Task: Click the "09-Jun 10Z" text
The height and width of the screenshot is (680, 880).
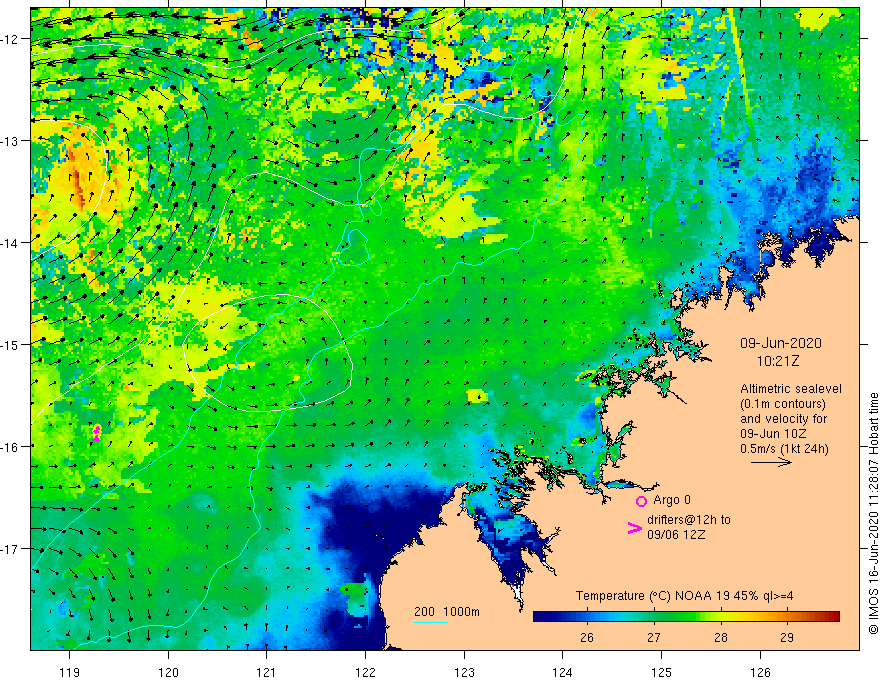Action: pyautogui.click(x=773, y=434)
